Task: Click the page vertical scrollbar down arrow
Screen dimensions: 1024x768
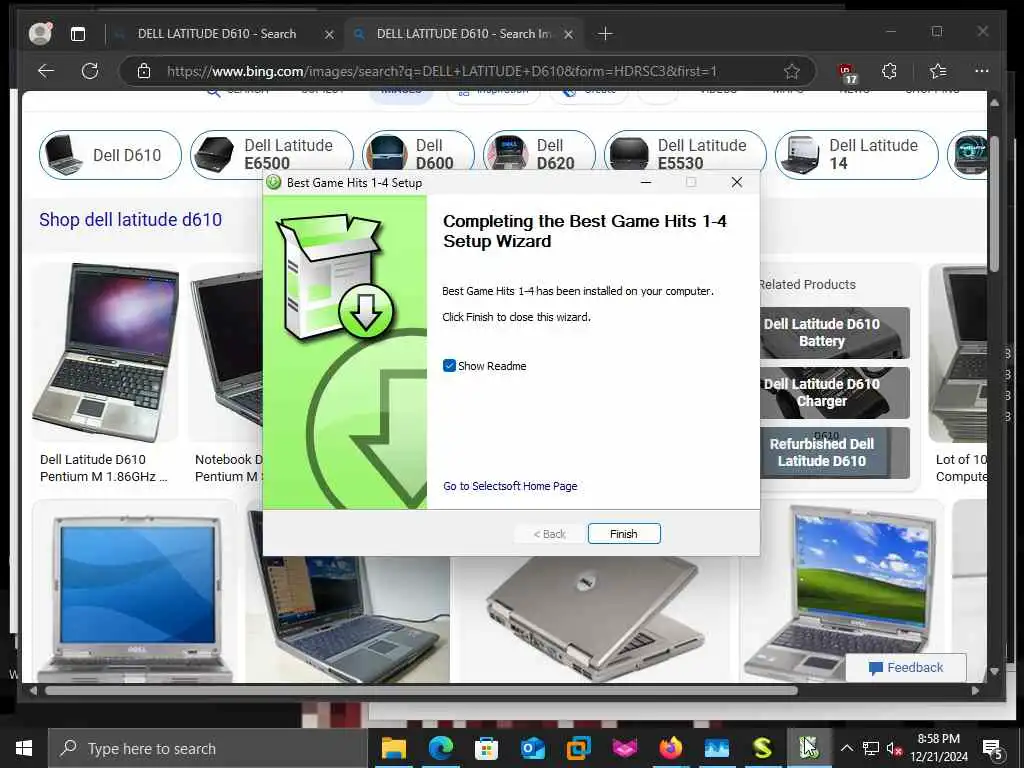Action: 994,671
